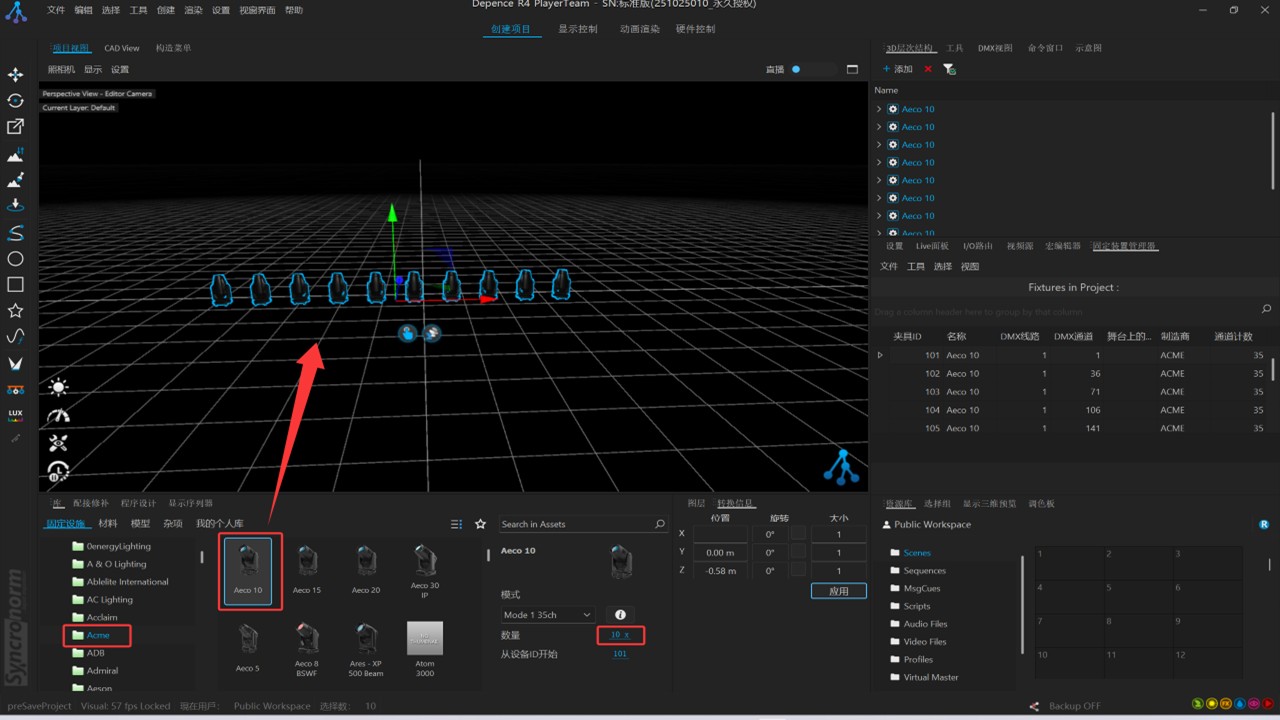
Task: Click the circle shape tool
Action: click(15, 259)
